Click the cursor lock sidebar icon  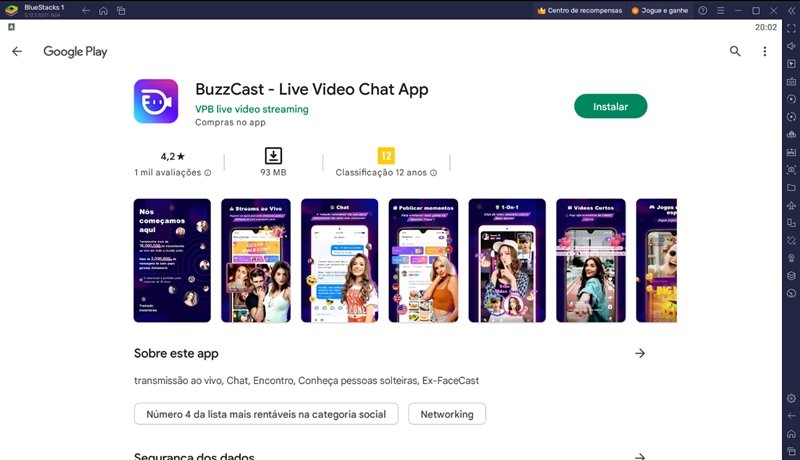791,64
